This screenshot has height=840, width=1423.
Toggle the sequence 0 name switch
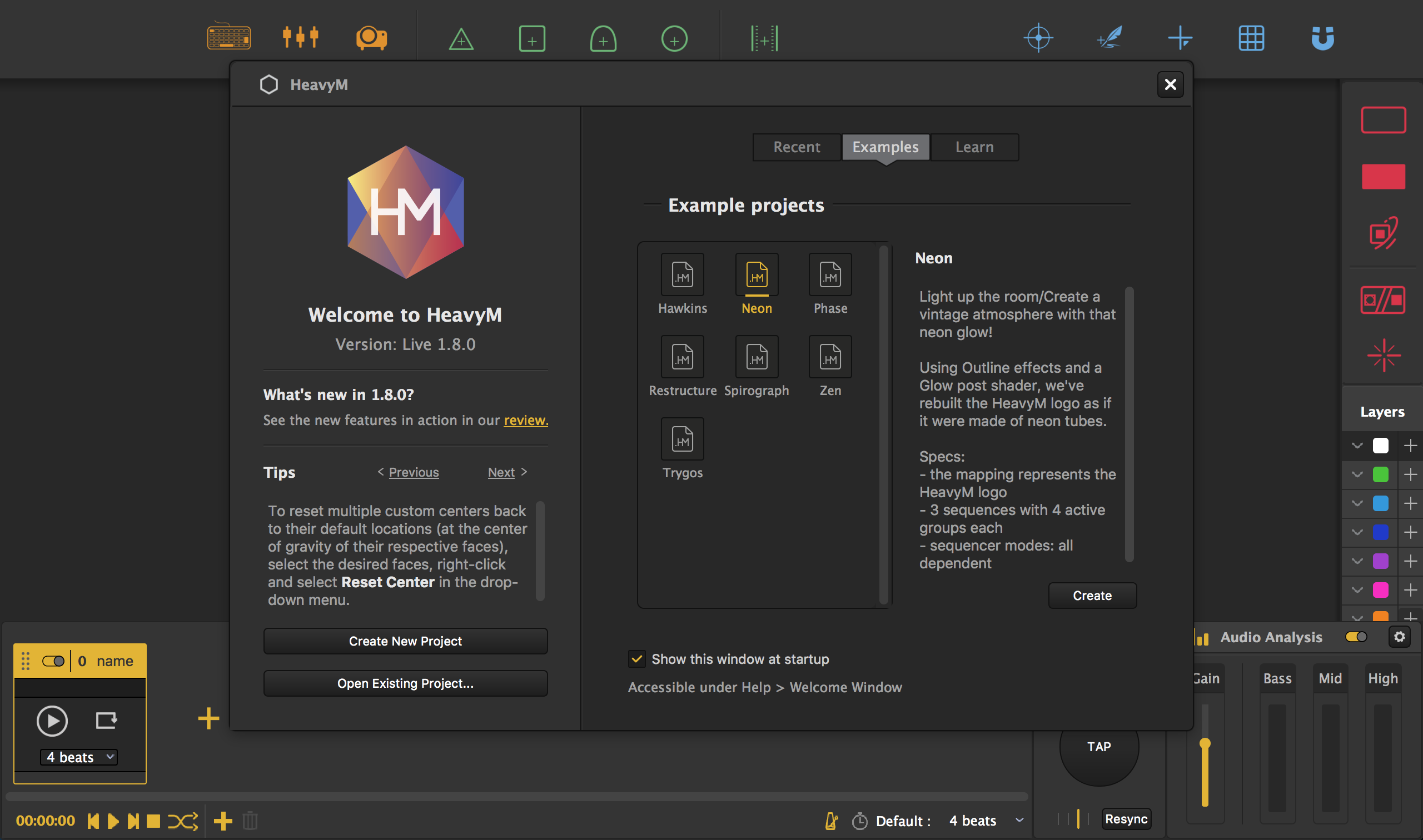pyautogui.click(x=53, y=661)
